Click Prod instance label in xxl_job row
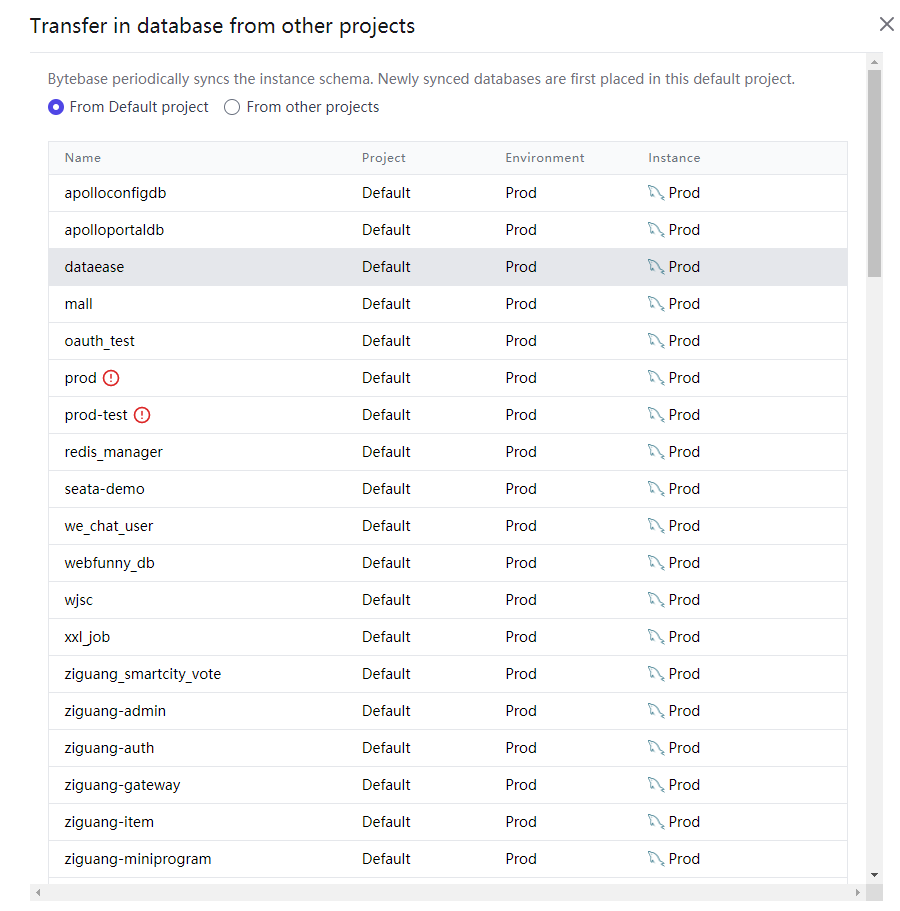 pos(684,637)
